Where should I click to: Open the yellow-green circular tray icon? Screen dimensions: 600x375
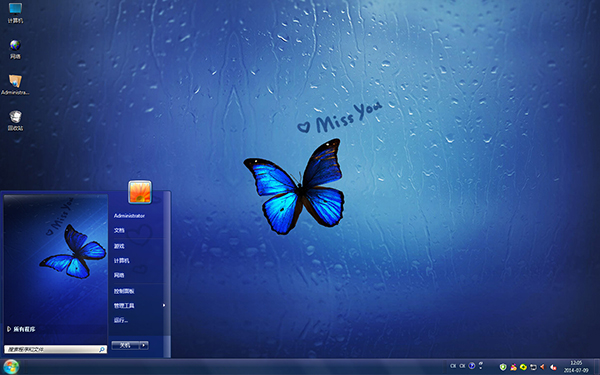click(x=523, y=367)
